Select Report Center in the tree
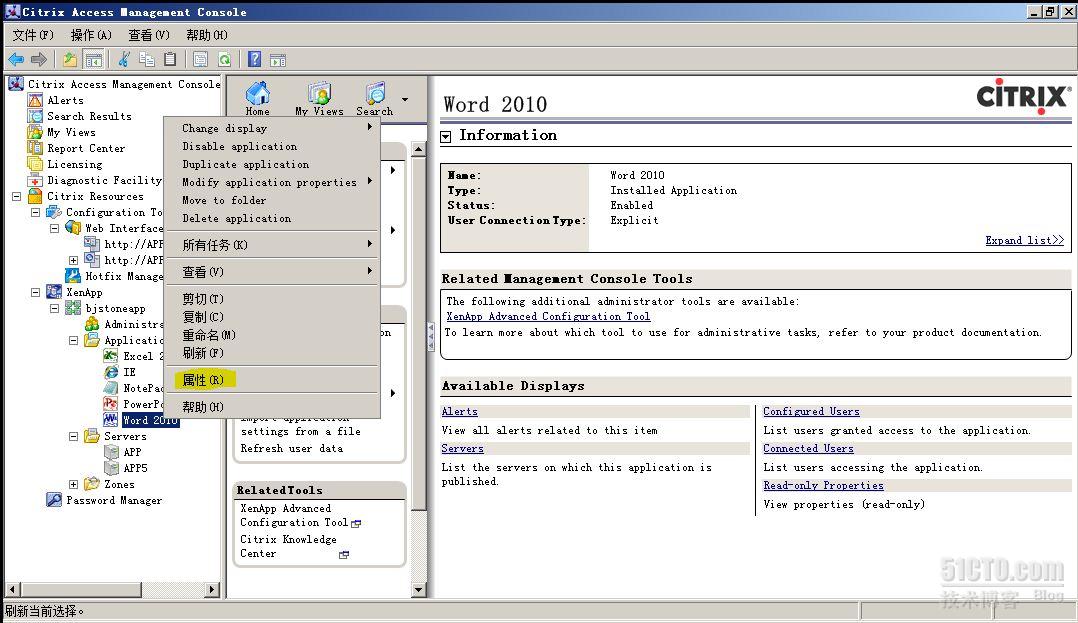Image resolution: width=1078 pixels, height=623 pixels. (86, 148)
